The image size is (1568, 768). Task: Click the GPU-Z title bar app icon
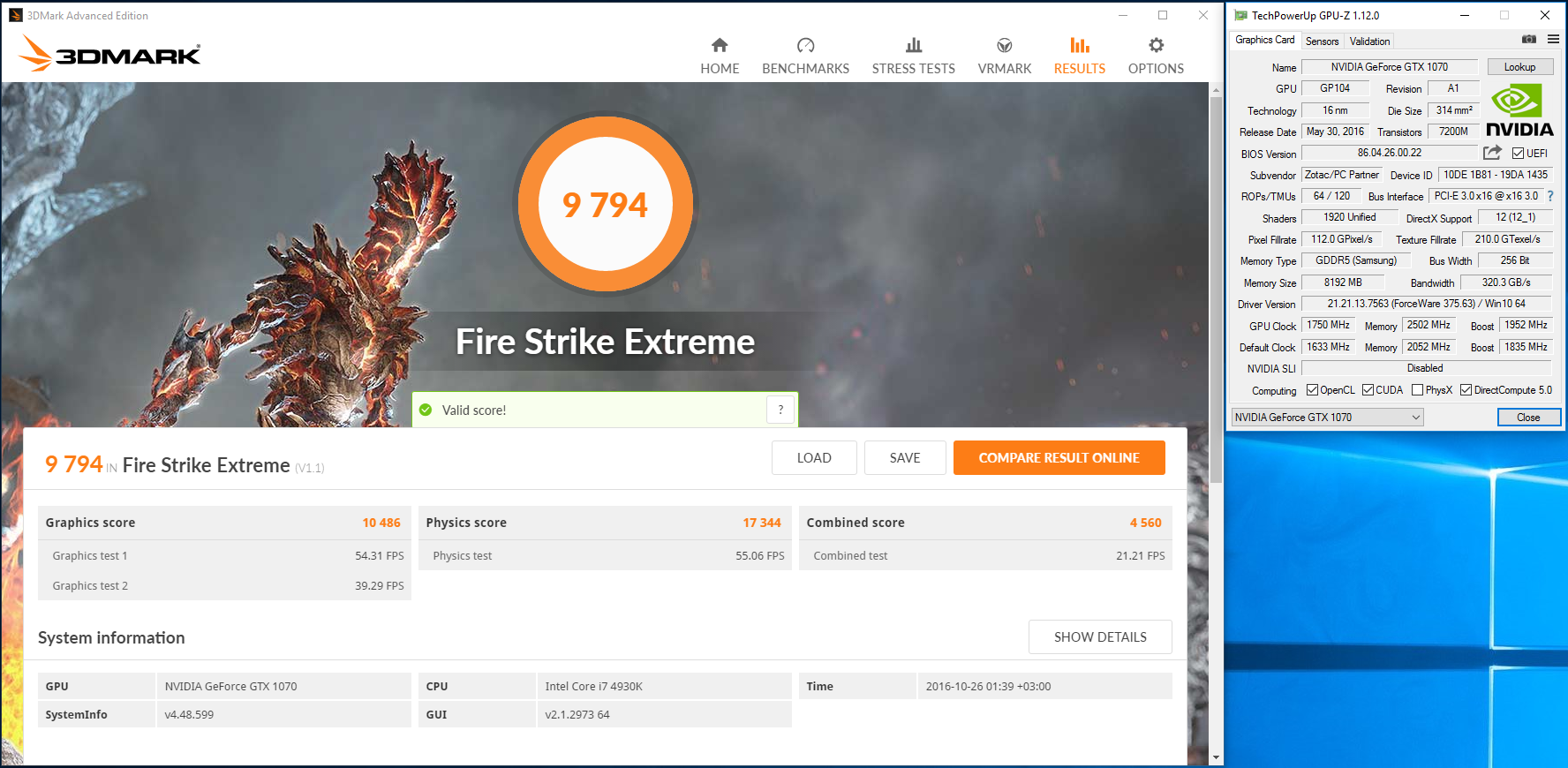pyautogui.click(x=1240, y=15)
